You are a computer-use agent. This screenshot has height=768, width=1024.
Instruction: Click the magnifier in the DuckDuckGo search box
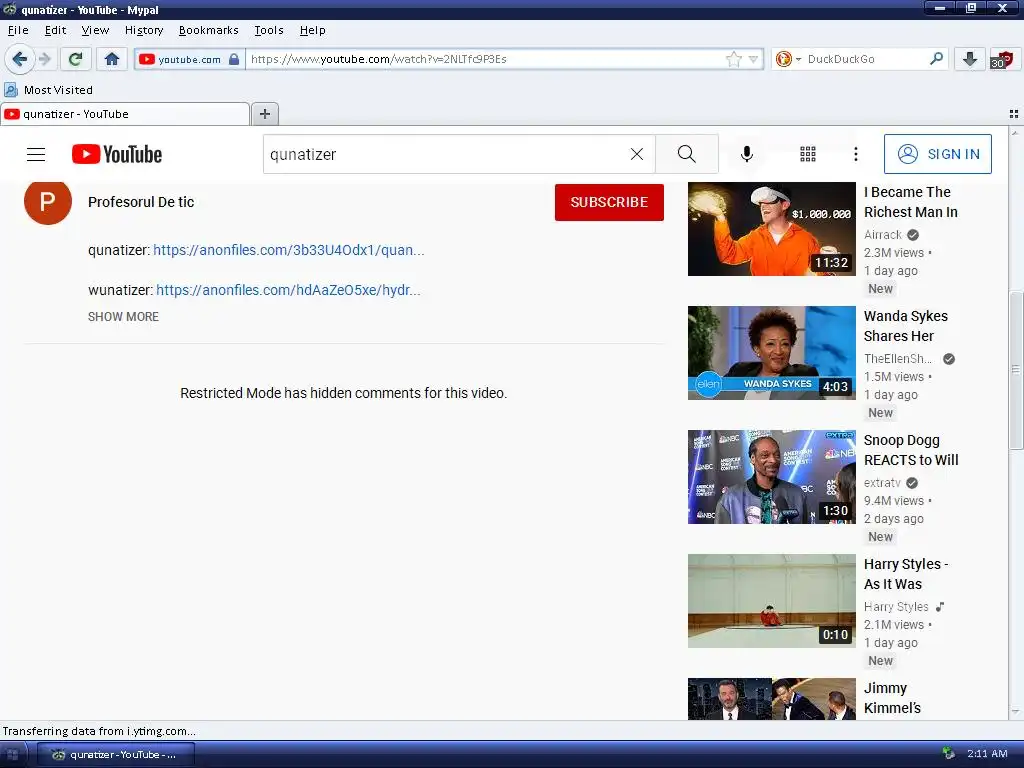point(936,59)
